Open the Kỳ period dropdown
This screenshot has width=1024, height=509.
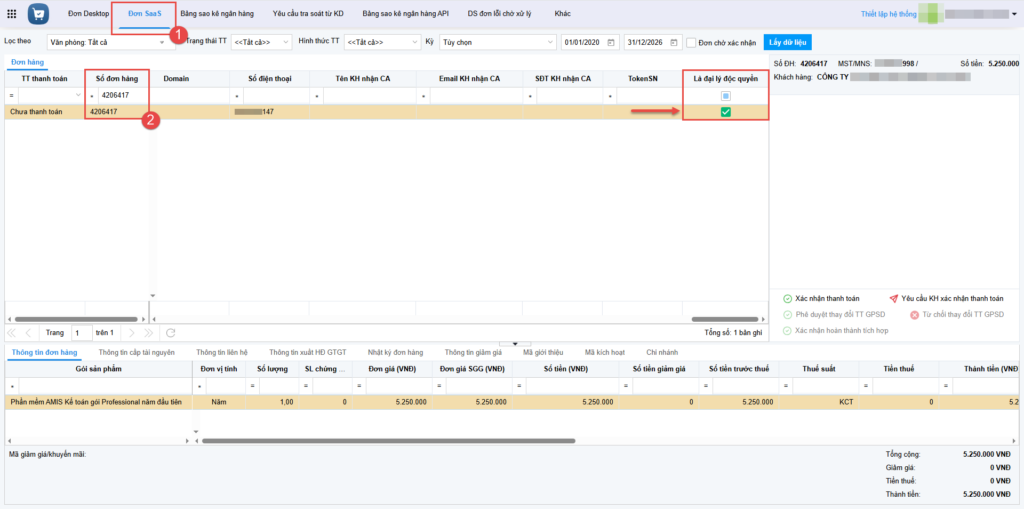pos(496,42)
